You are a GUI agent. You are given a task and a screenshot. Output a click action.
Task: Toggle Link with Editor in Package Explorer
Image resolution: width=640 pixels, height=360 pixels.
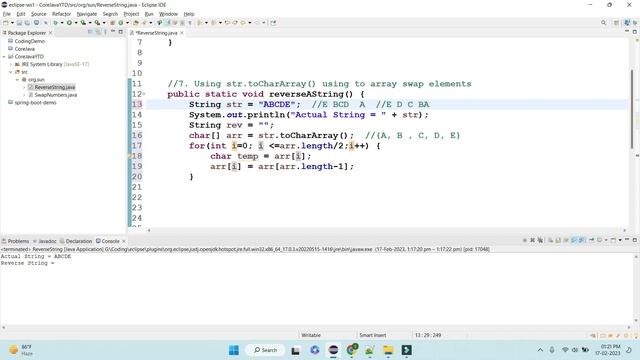tap(98, 32)
